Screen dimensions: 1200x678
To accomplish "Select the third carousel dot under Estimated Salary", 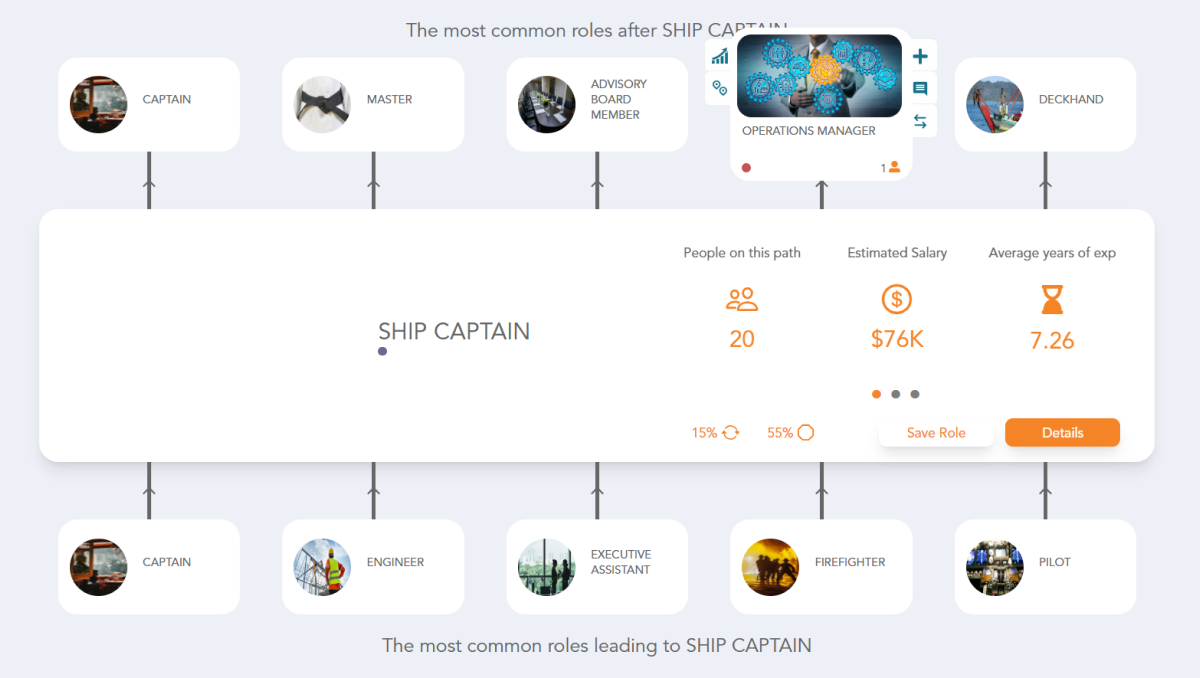I will click(x=915, y=394).
